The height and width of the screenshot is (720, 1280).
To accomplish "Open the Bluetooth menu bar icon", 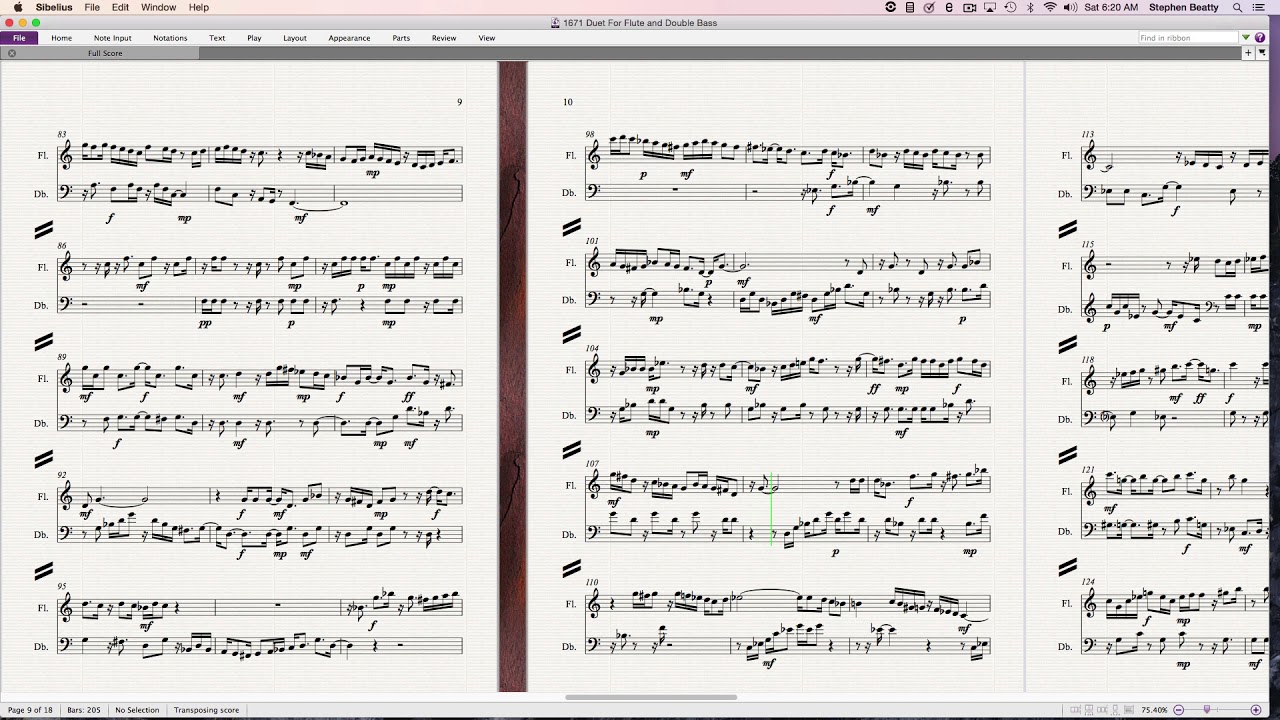I will pos(1029,7).
